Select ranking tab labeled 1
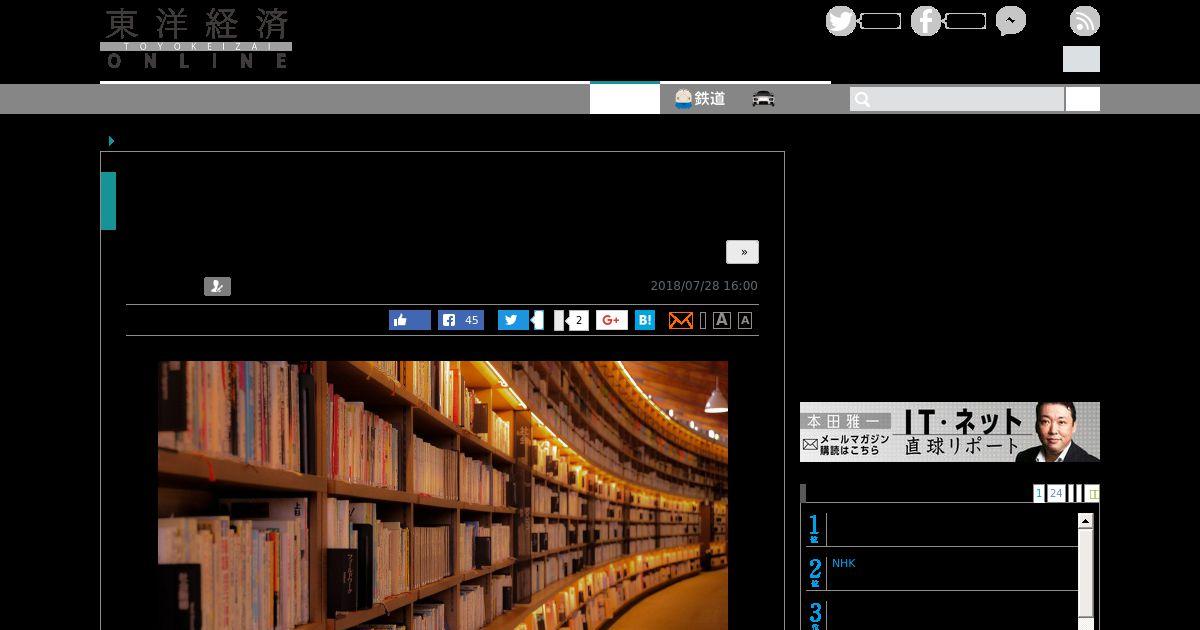 pyautogui.click(x=1039, y=493)
